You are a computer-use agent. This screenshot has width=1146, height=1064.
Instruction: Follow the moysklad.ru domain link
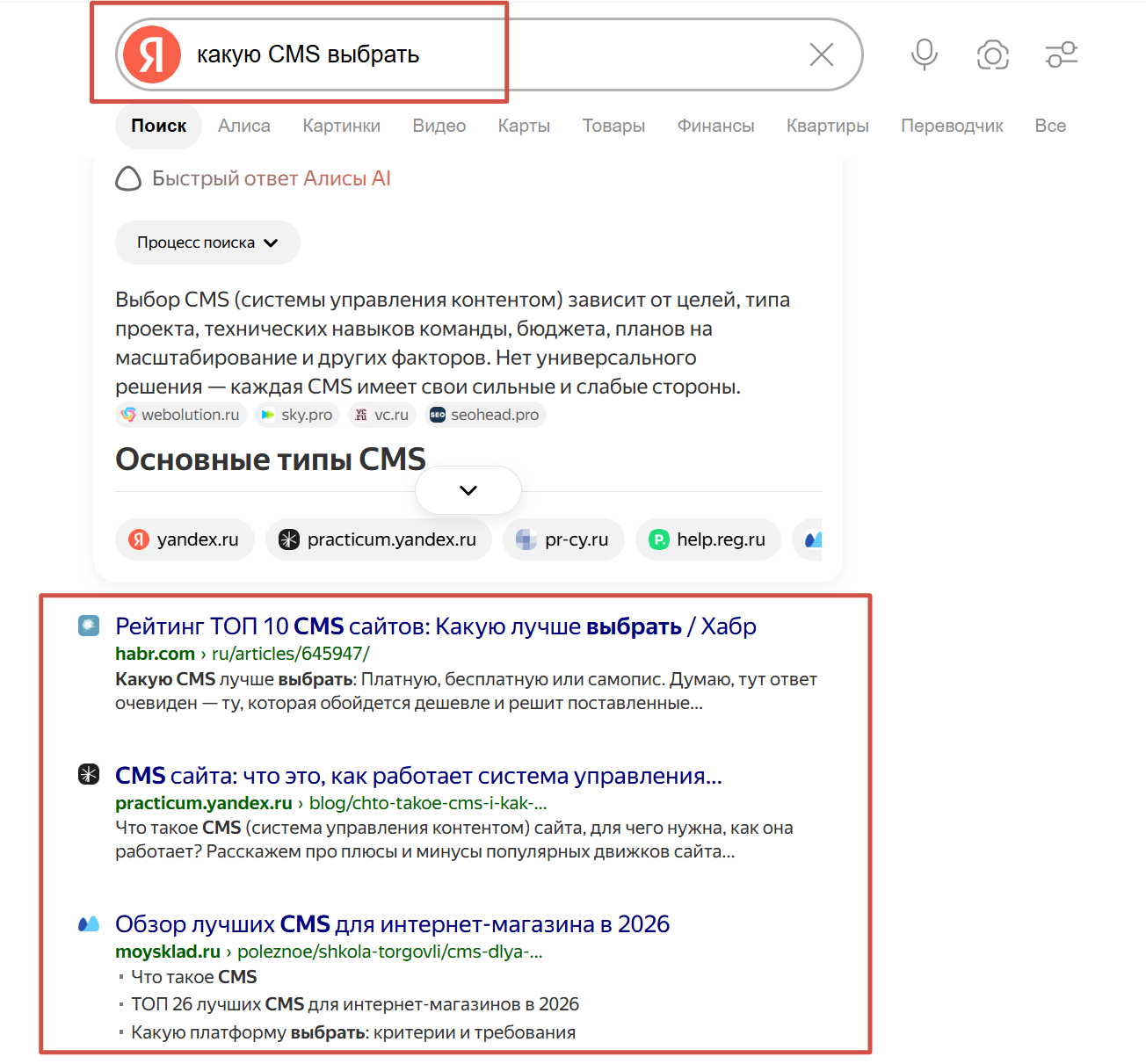click(168, 952)
